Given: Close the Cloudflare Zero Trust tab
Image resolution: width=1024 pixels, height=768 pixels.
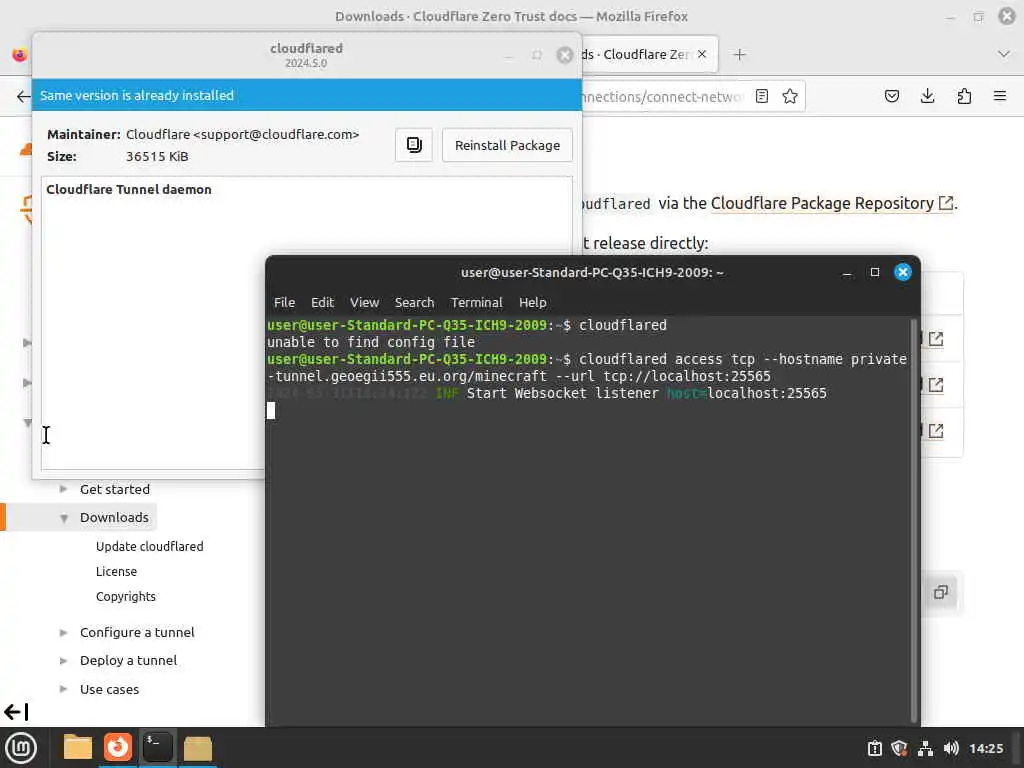Looking at the screenshot, I should point(702,54).
